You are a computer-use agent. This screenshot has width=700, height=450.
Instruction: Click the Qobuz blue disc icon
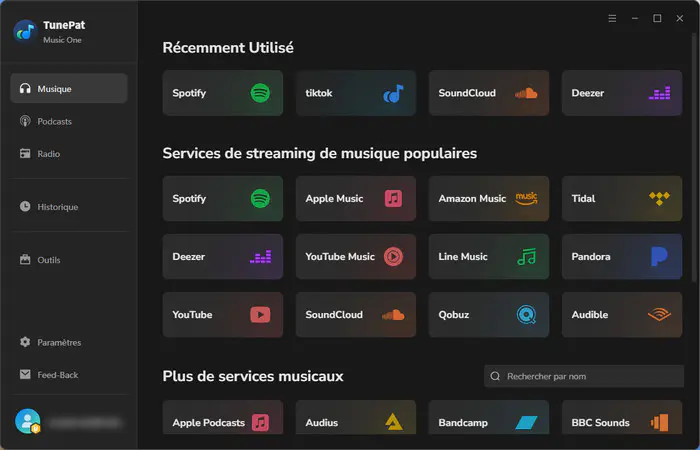[x=526, y=315]
